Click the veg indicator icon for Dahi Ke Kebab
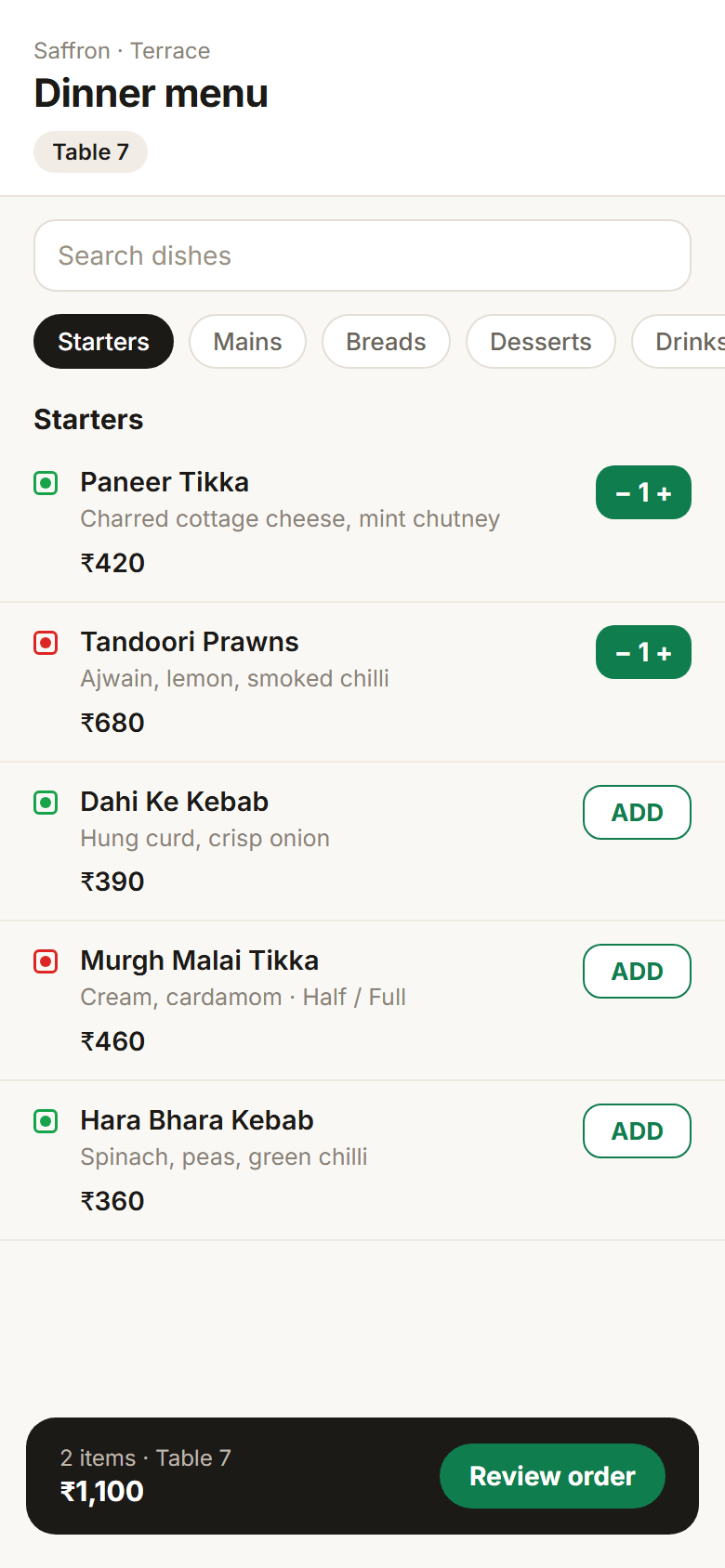725x1568 pixels. pyautogui.click(x=46, y=803)
